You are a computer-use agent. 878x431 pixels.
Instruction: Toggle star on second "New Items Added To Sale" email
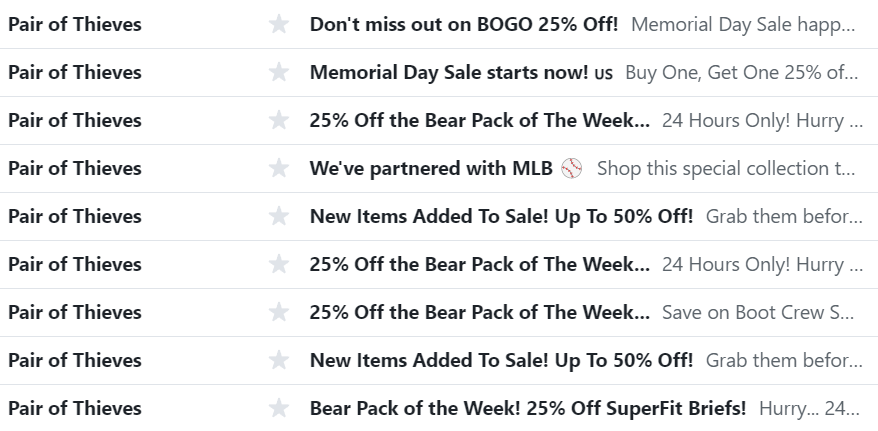[279, 360]
